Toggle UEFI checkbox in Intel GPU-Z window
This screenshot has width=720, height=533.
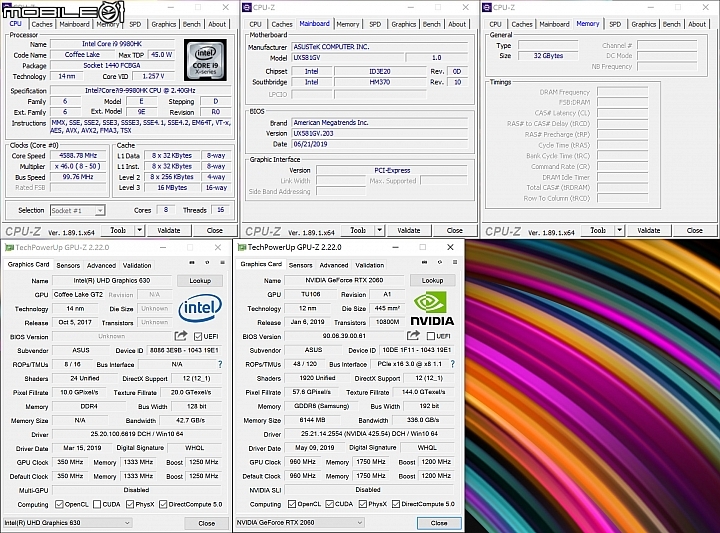(x=198, y=337)
